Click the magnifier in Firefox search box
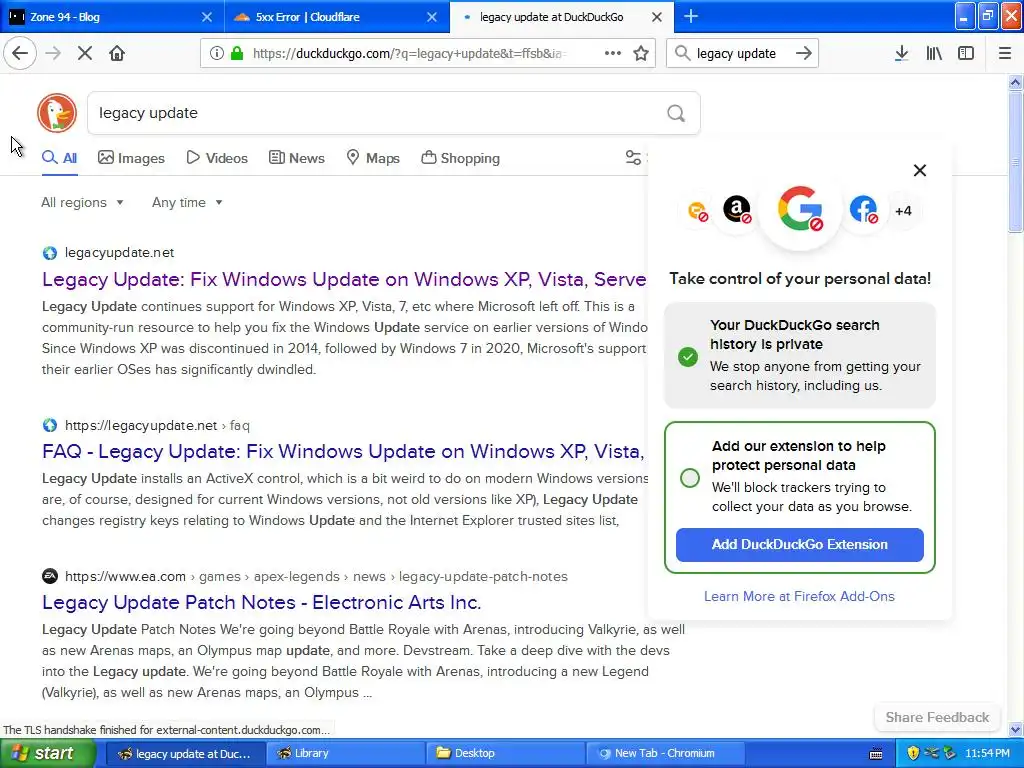The width and height of the screenshot is (1024, 768). coord(682,54)
